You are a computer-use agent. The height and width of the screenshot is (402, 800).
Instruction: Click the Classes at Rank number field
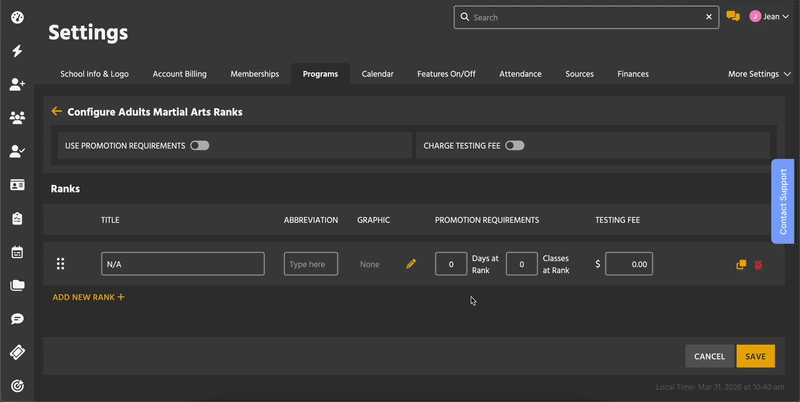[521, 264]
